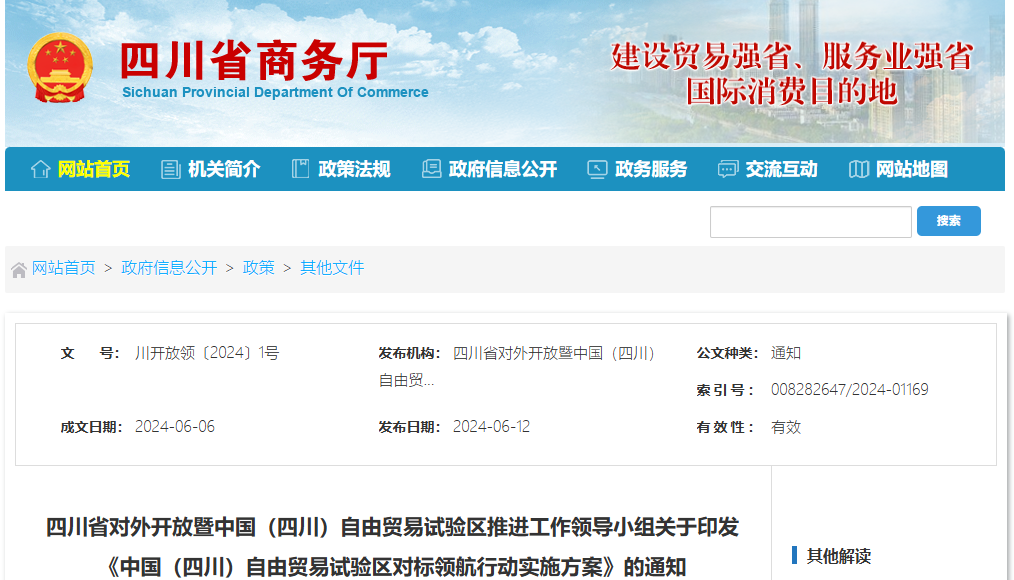Screen dimensions: 1014x580
Task: Follow the 网站首页 breadcrumb link
Action: pos(64,268)
